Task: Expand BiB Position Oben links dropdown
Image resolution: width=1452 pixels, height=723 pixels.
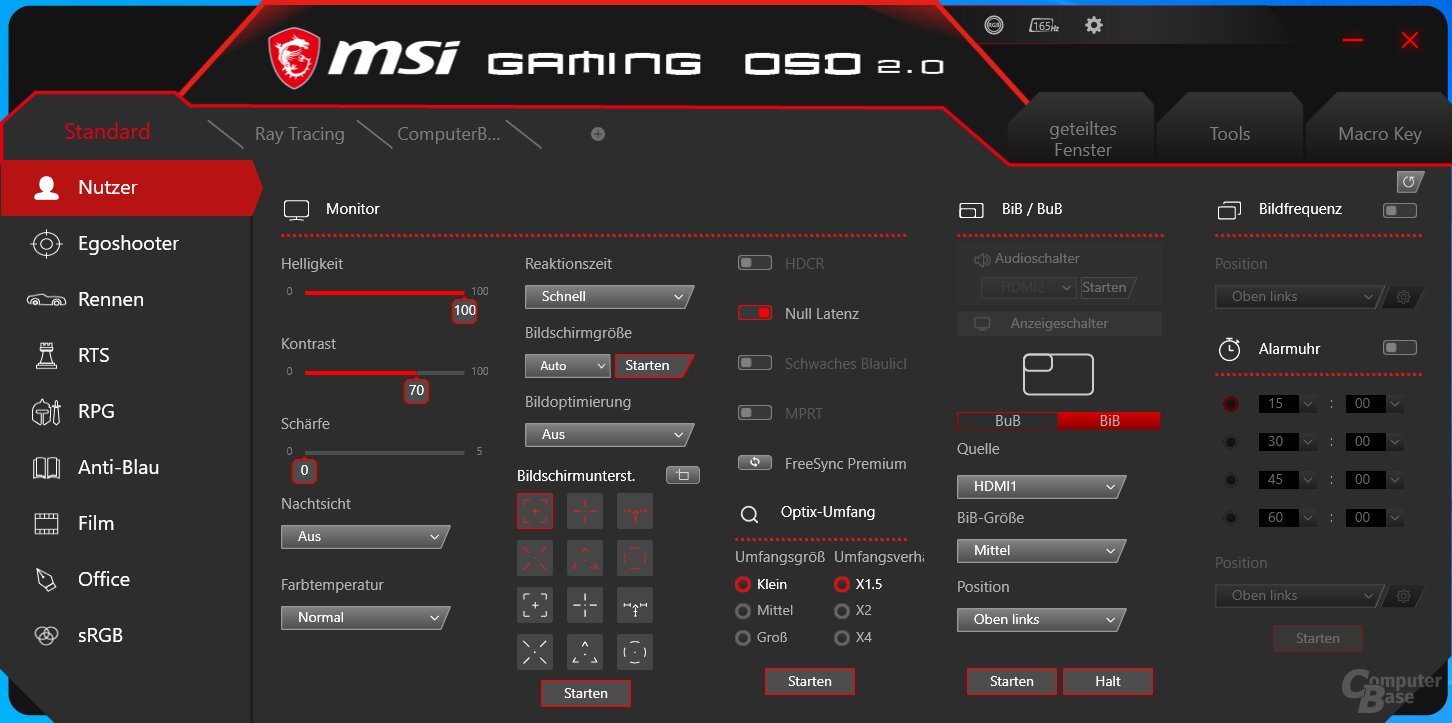Action: tap(1041, 620)
